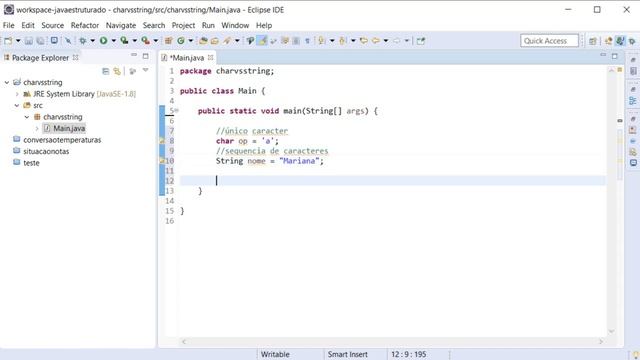640x360 pixels.
Task: Toggle Skip All Breakpoints
Action: tap(68, 41)
